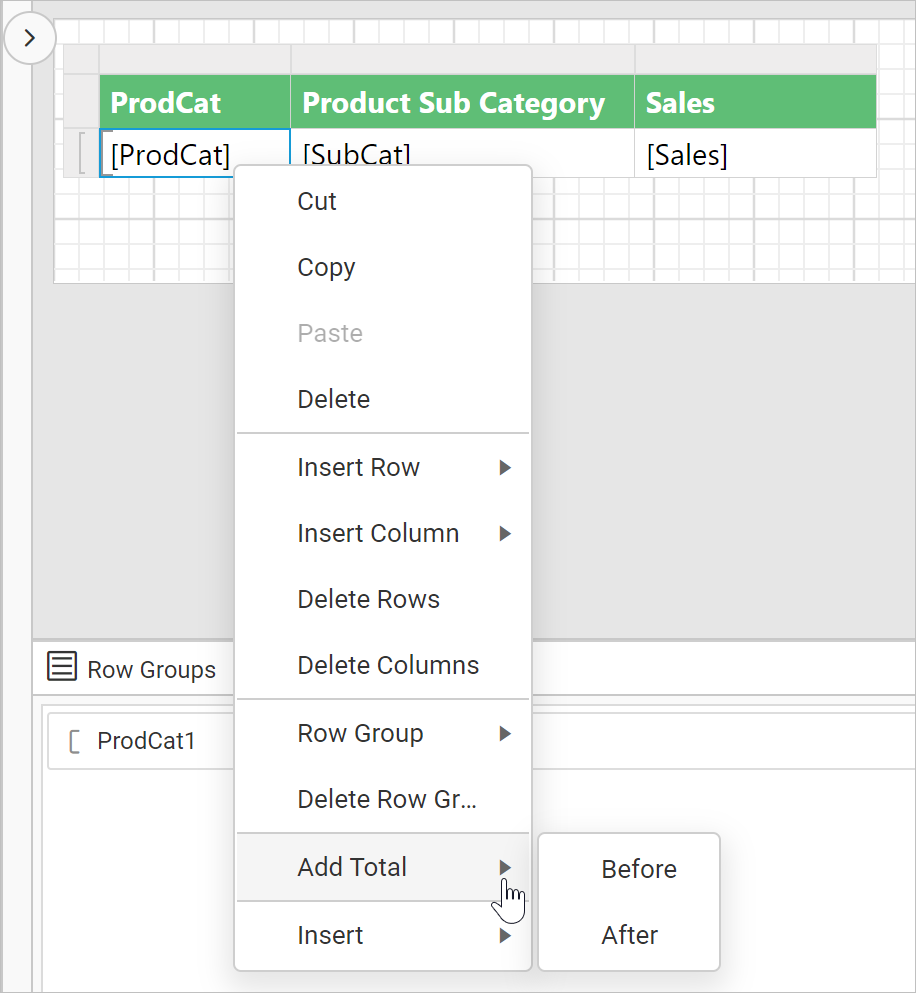
Task: Click the Row Group submenu arrow
Action: pos(505,733)
